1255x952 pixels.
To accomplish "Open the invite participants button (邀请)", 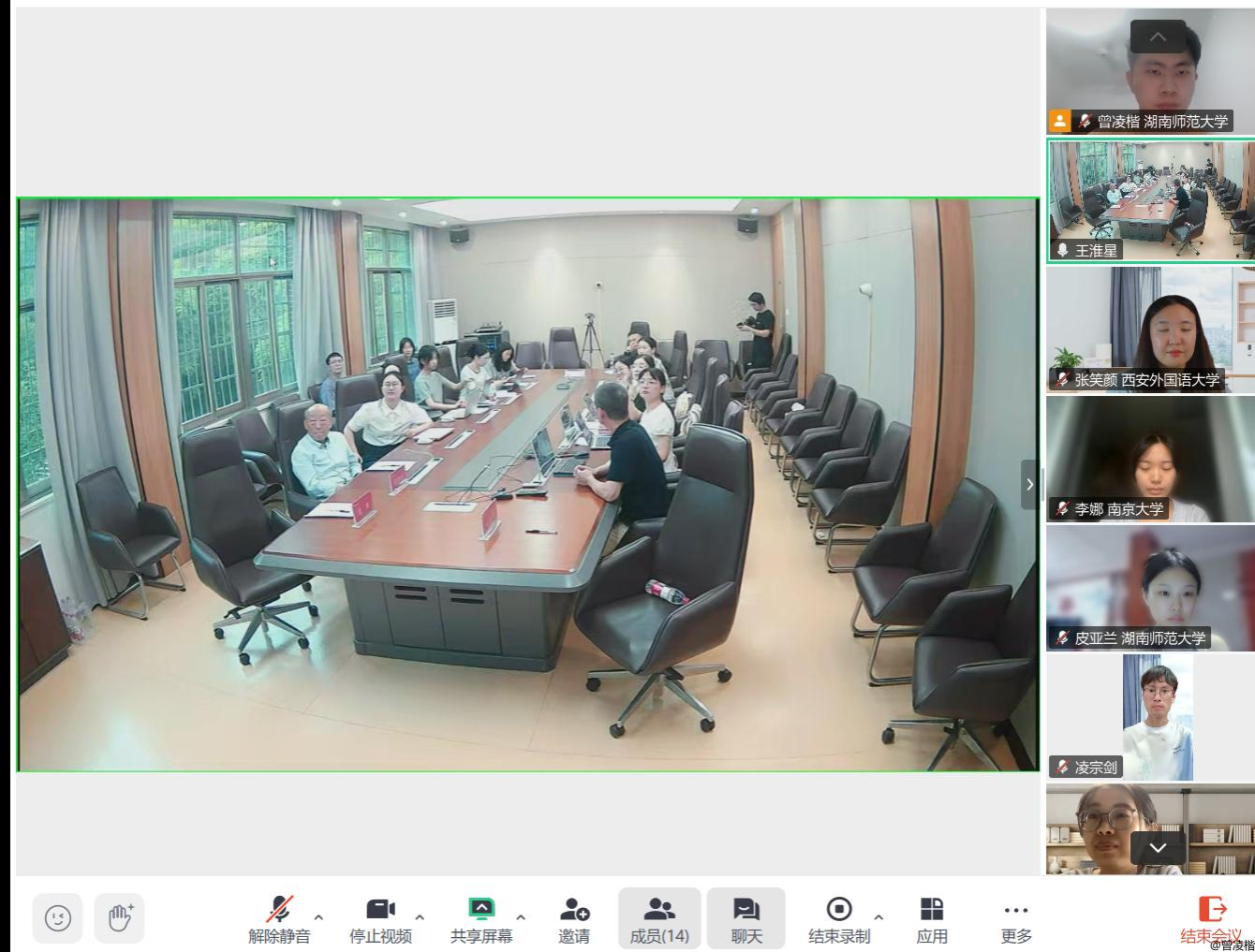I will click(574, 918).
